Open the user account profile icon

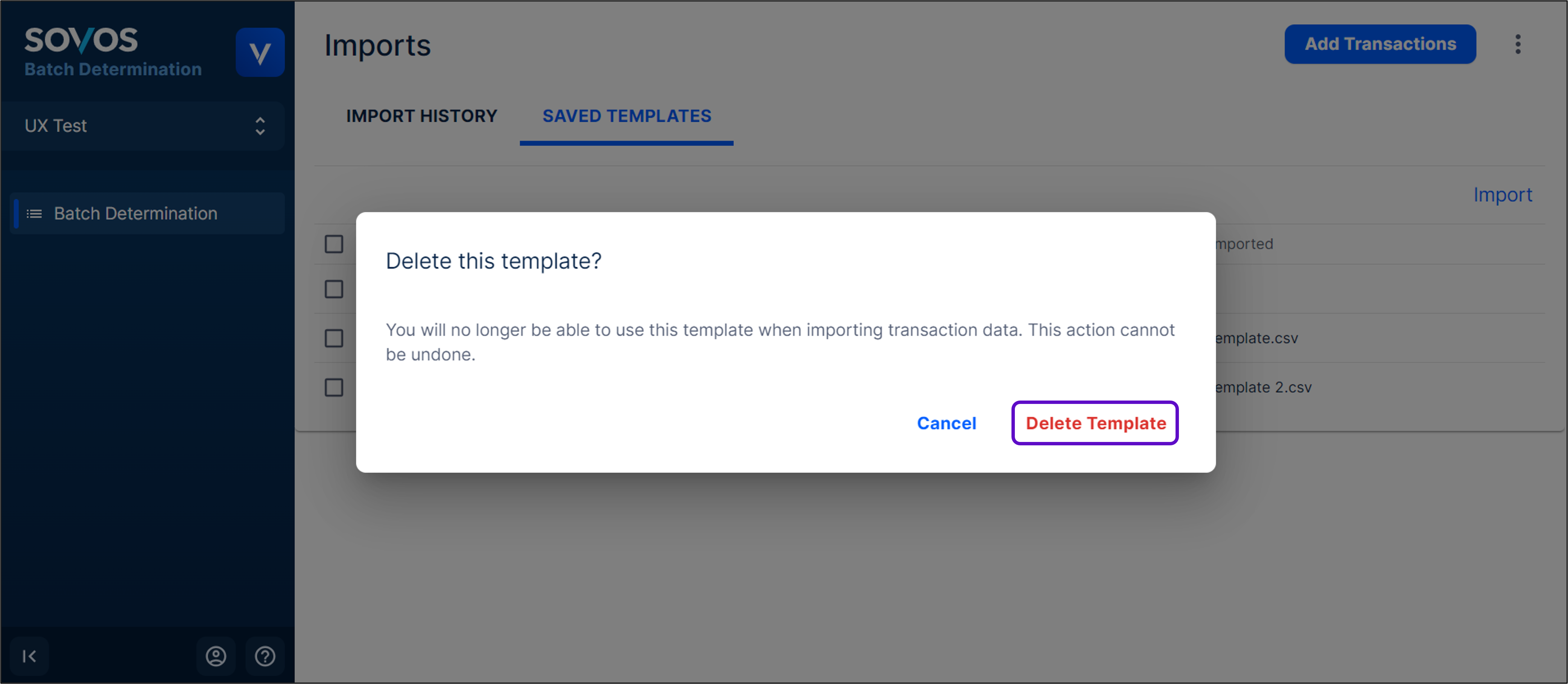pos(216,656)
